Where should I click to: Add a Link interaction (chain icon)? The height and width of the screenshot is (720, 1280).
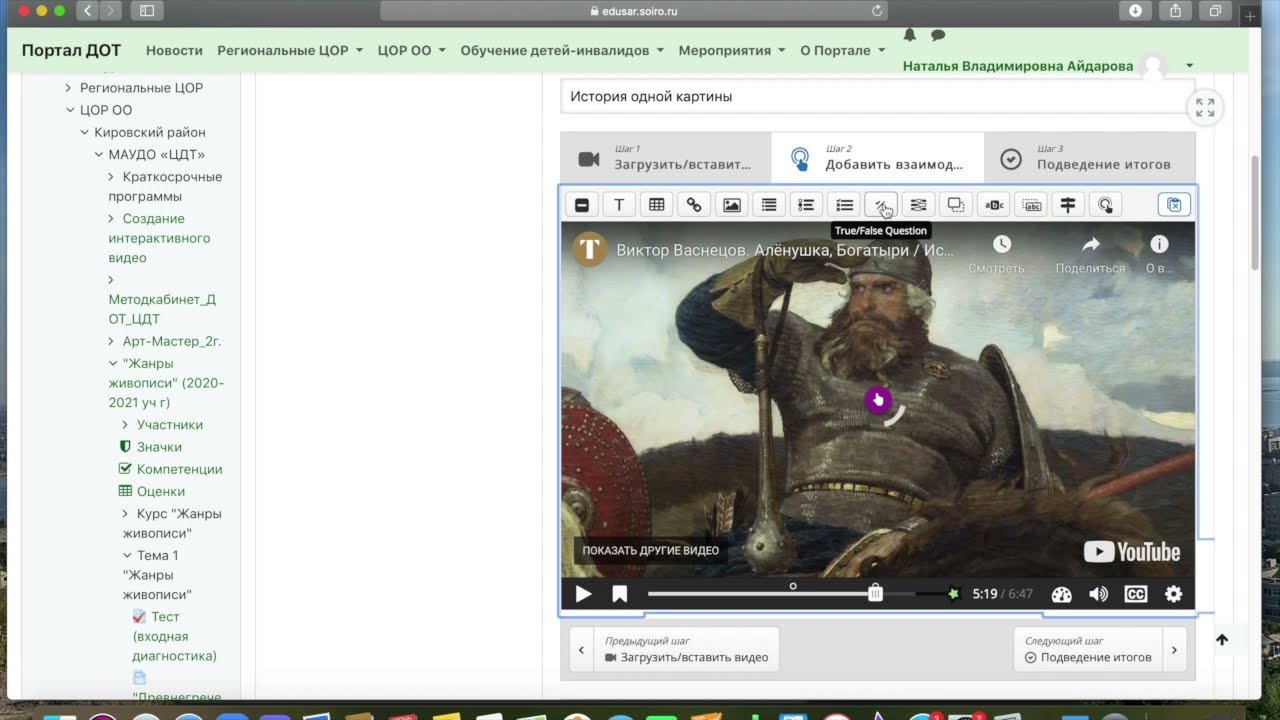pos(694,205)
